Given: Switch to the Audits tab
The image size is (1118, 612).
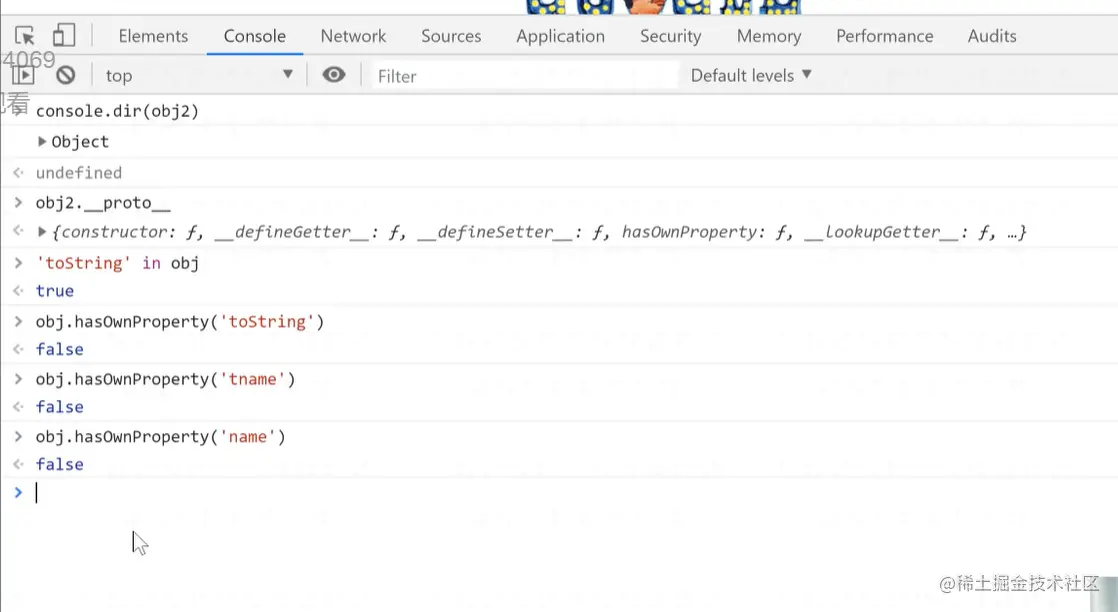Looking at the screenshot, I should [x=992, y=36].
